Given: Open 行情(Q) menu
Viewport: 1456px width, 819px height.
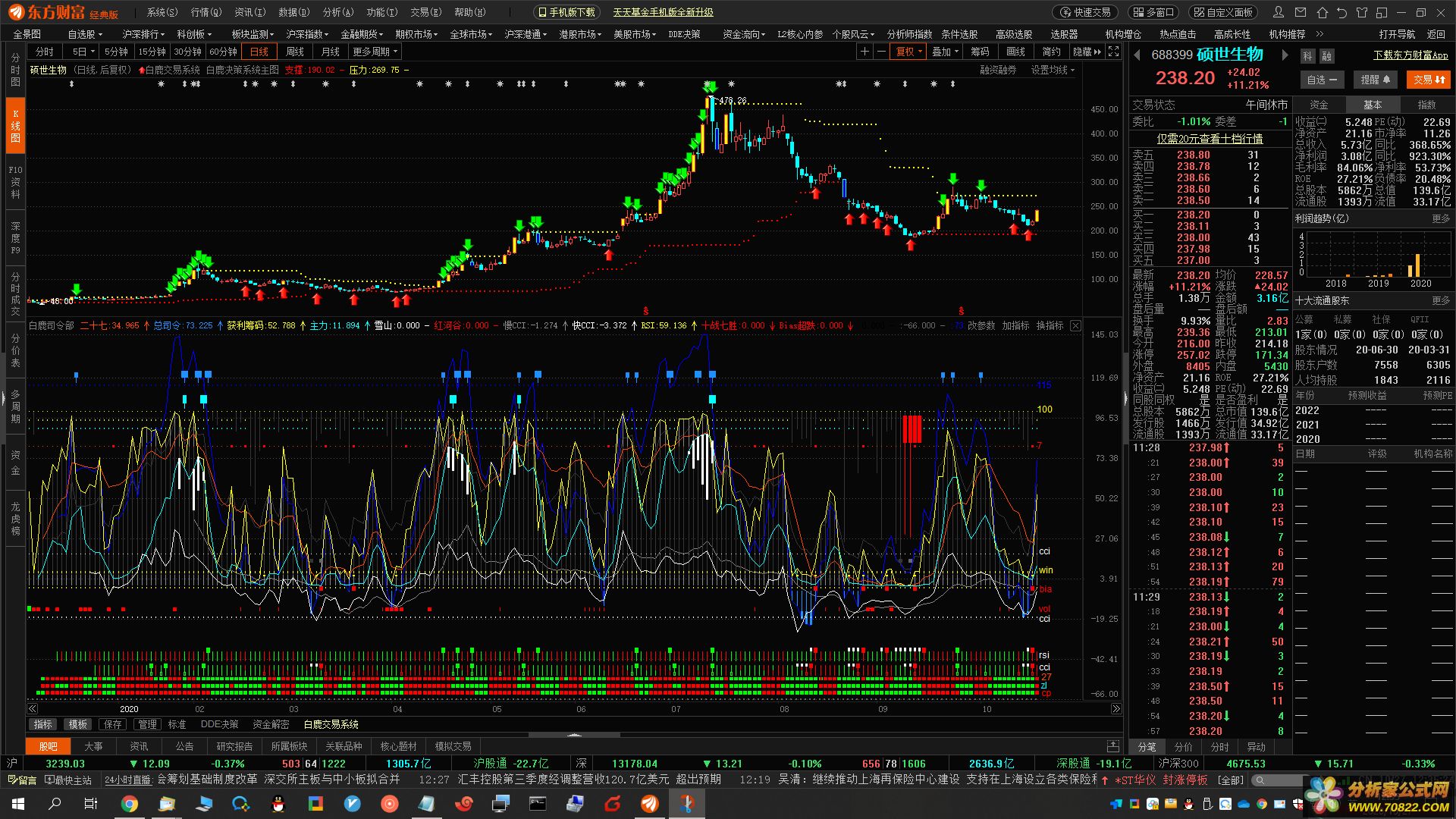Looking at the screenshot, I should pyautogui.click(x=206, y=12).
